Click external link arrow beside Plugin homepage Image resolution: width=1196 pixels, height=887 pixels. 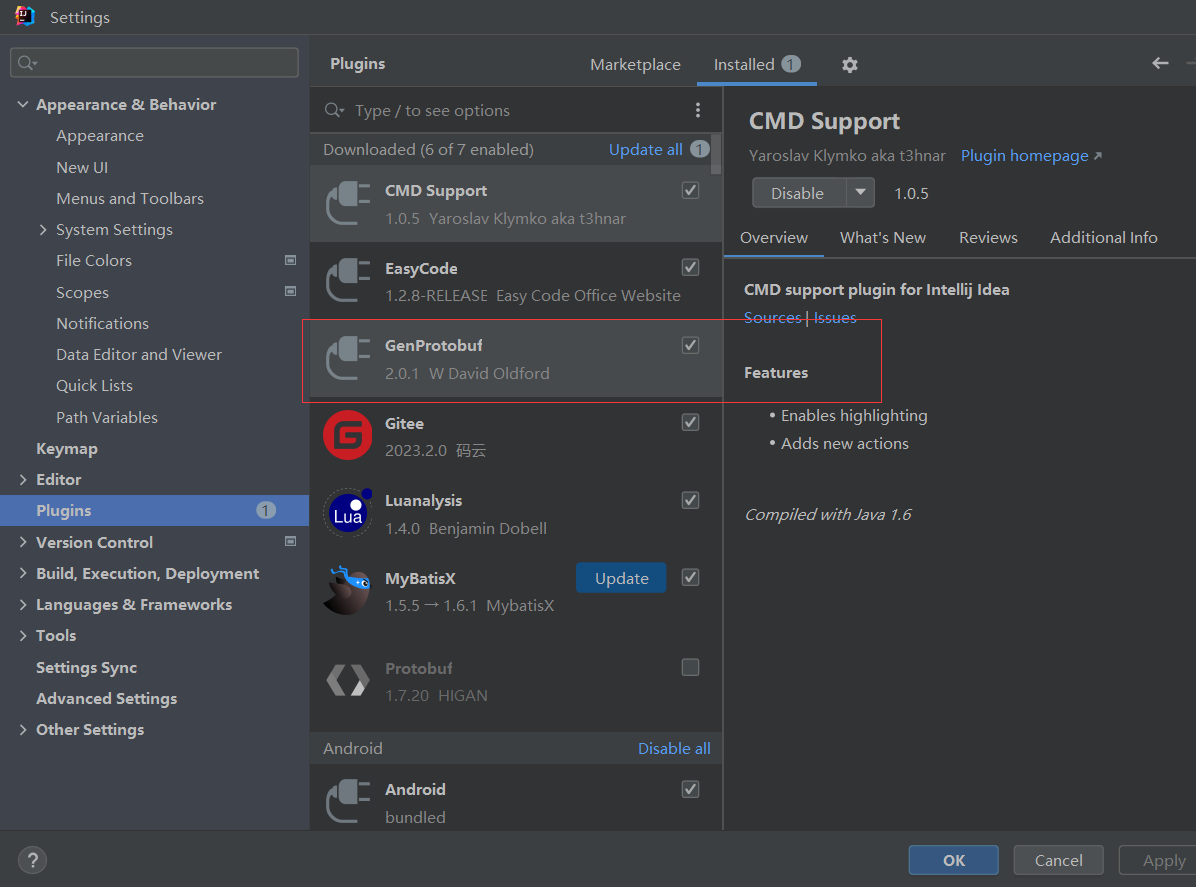(x=1098, y=156)
